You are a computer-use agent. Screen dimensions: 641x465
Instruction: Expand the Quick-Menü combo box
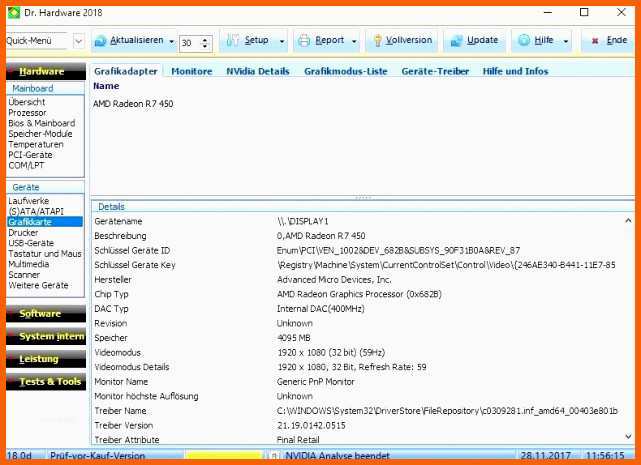pyautogui.click(x=78, y=41)
